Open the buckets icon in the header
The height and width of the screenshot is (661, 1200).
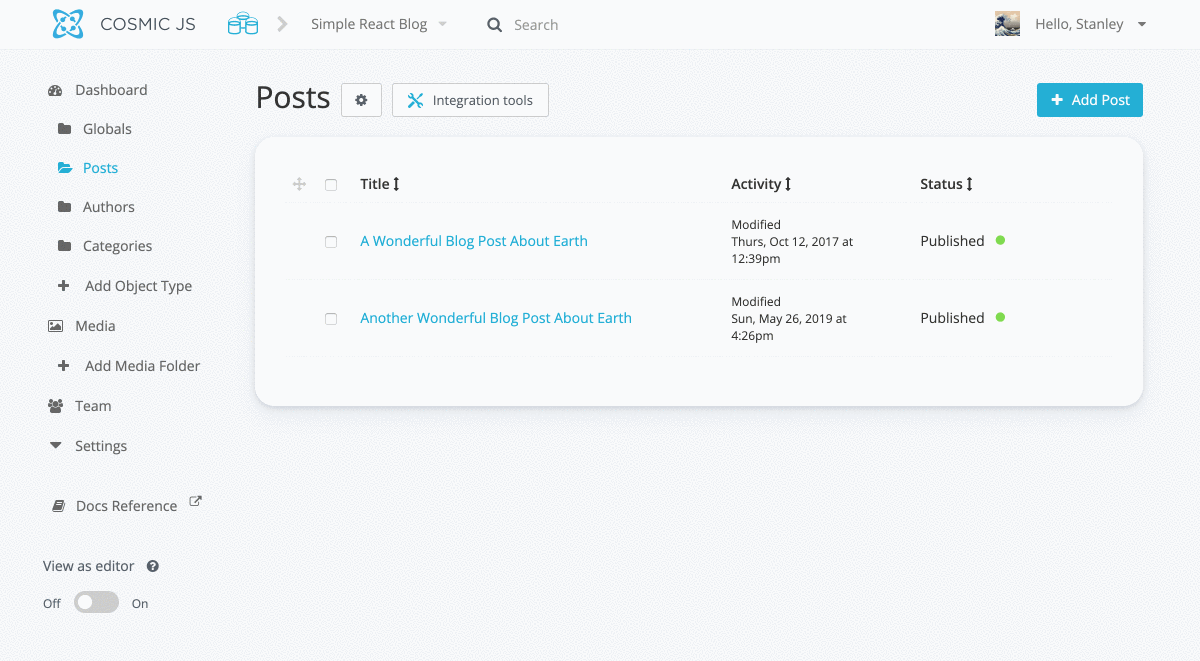243,24
